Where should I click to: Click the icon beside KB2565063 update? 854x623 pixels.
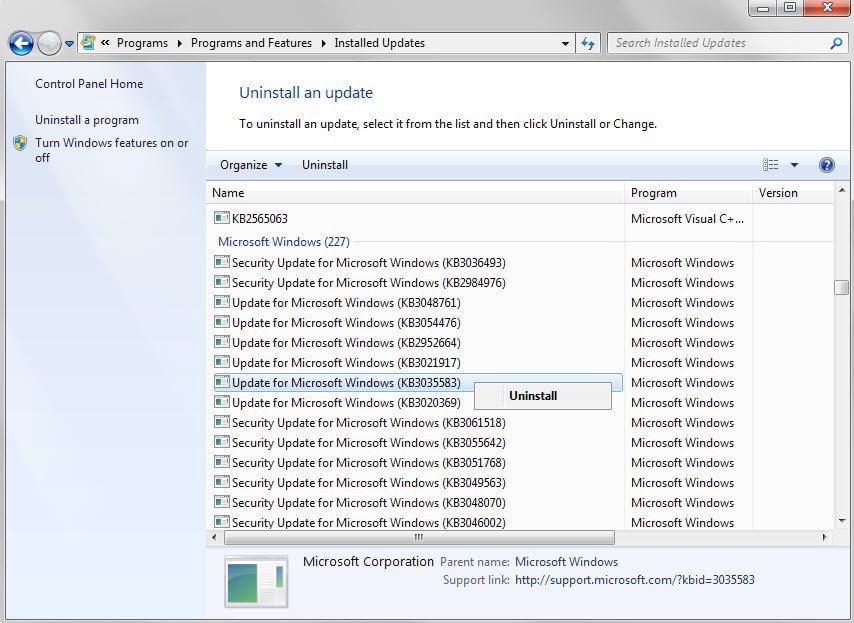(221, 218)
